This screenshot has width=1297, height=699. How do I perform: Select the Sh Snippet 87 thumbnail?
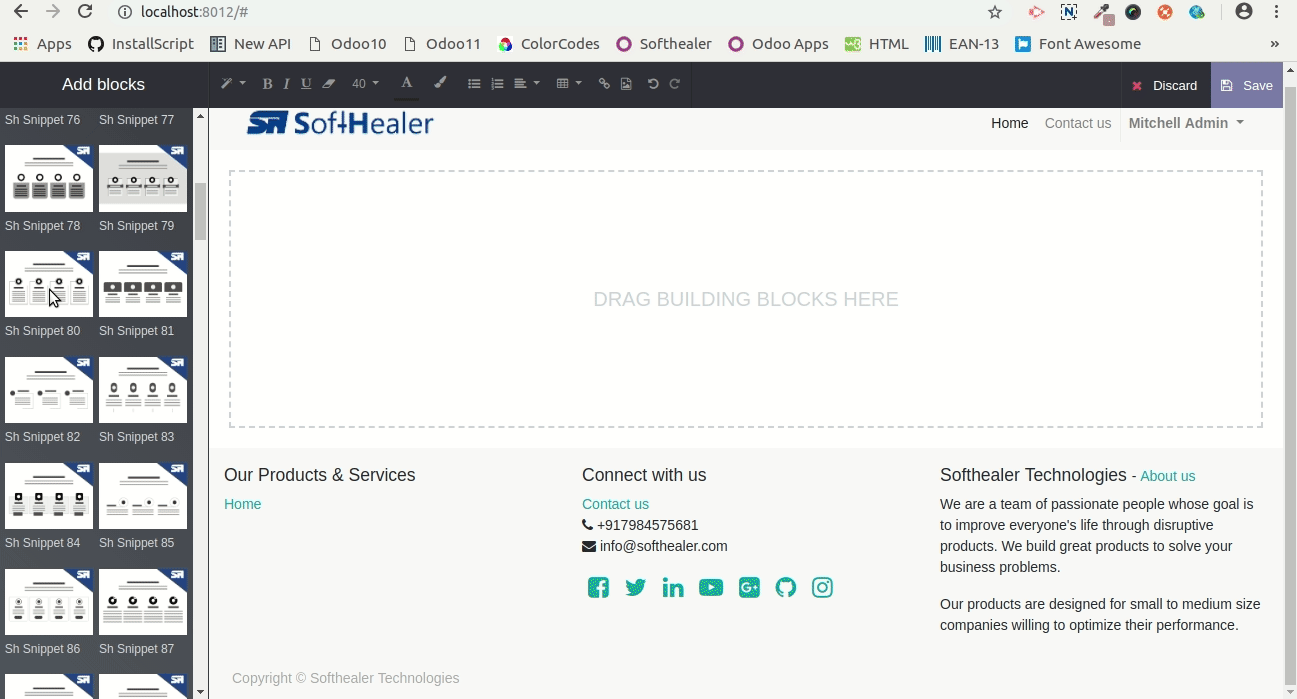point(143,602)
